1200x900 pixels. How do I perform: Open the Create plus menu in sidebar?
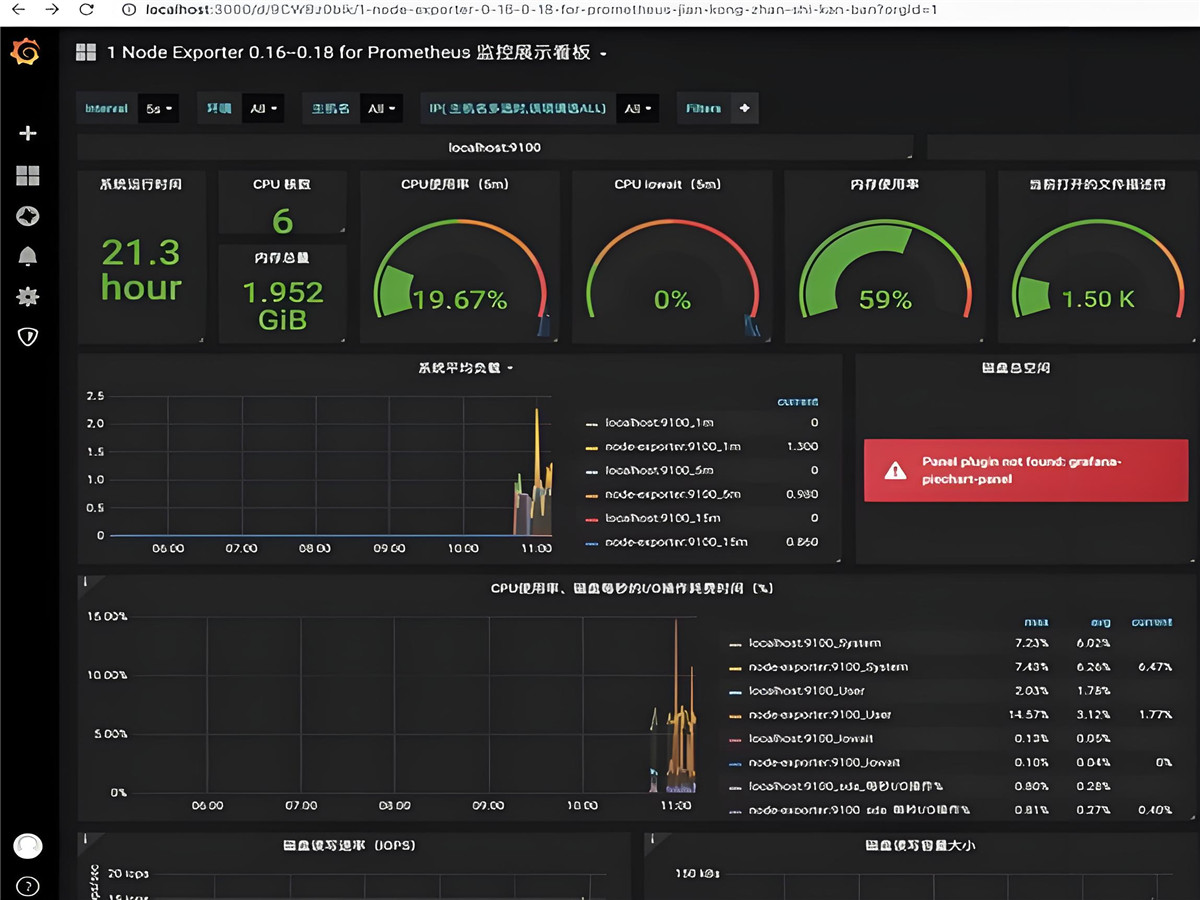coord(28,133)
